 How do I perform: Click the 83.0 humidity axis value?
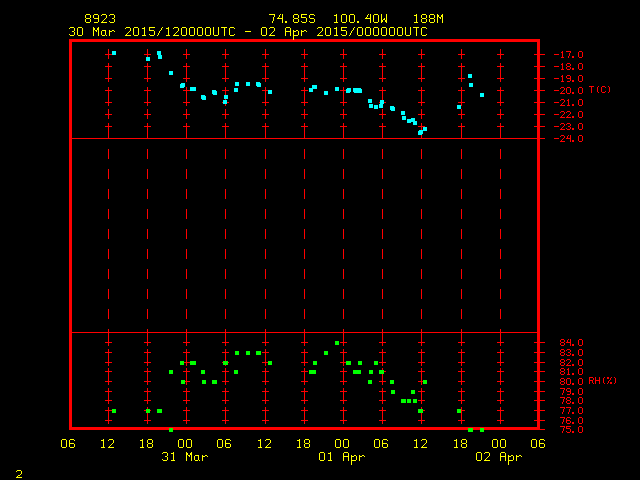point(571,353)
